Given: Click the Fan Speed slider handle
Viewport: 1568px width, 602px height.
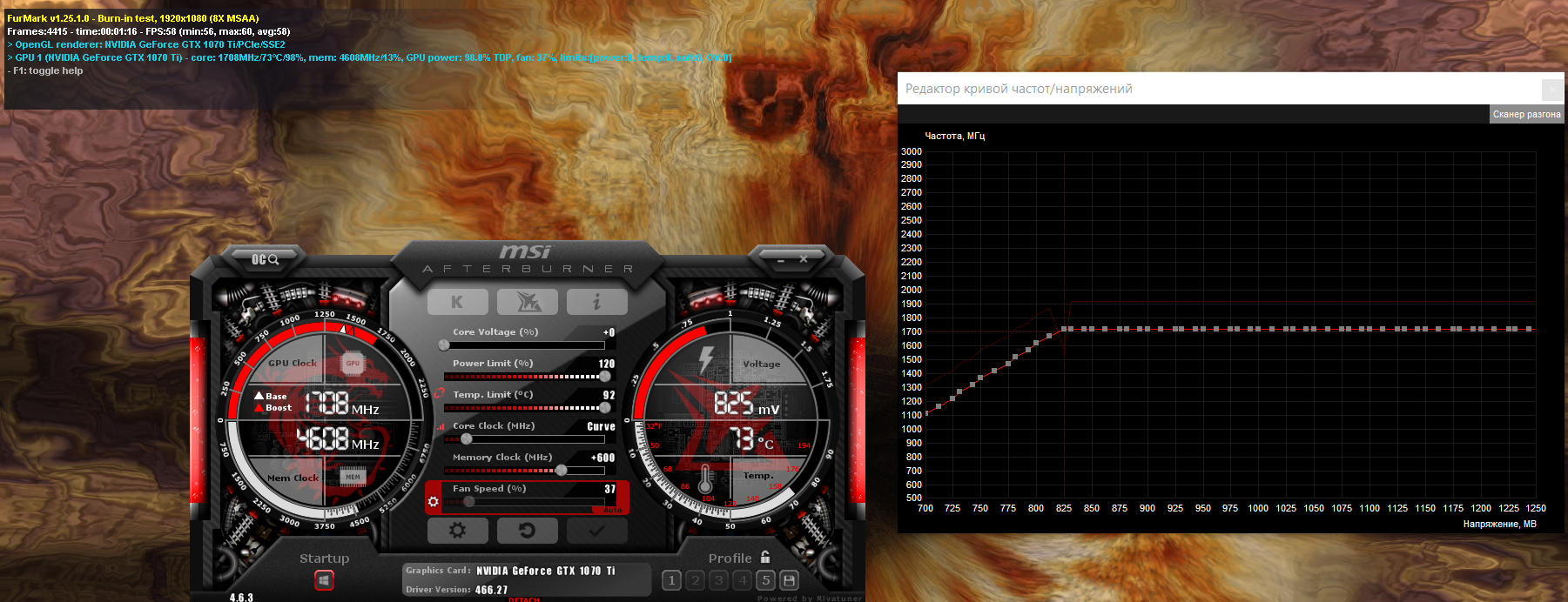Looking at the screenshot, I should (469, 501).
